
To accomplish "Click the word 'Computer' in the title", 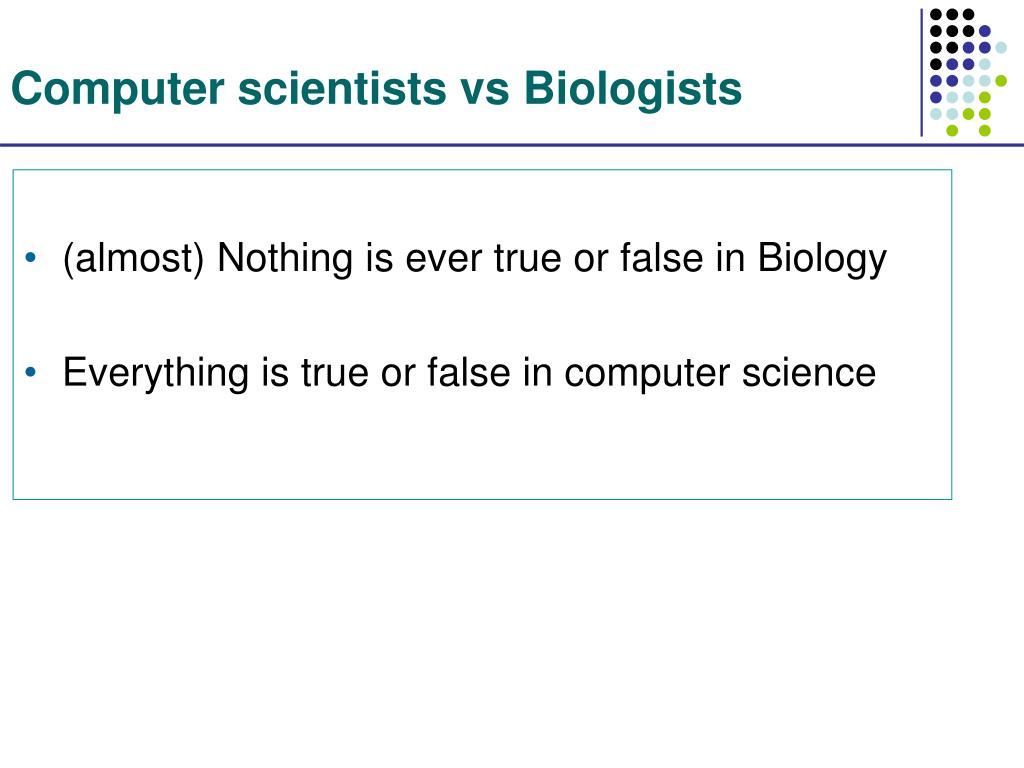I will point(118,89).
